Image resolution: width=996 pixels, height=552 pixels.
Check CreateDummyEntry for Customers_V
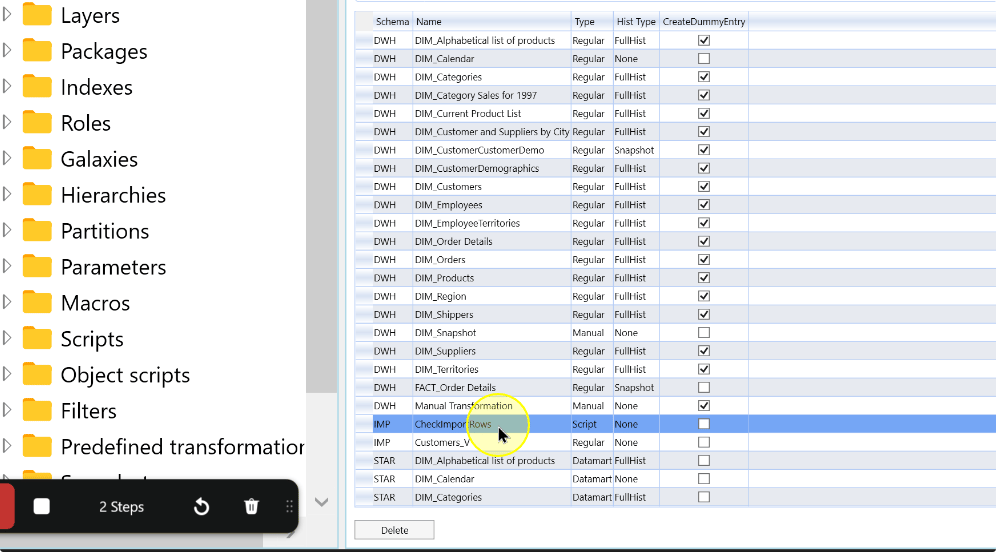[704, 442]
